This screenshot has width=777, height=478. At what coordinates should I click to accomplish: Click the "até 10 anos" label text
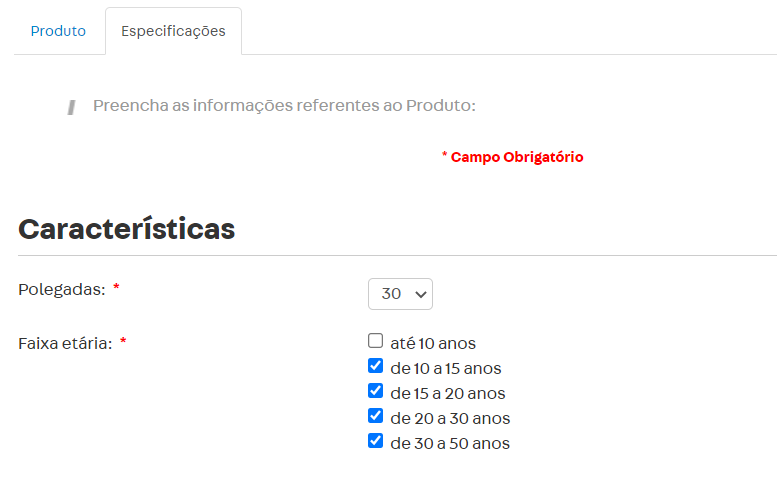tap(433, 344)
